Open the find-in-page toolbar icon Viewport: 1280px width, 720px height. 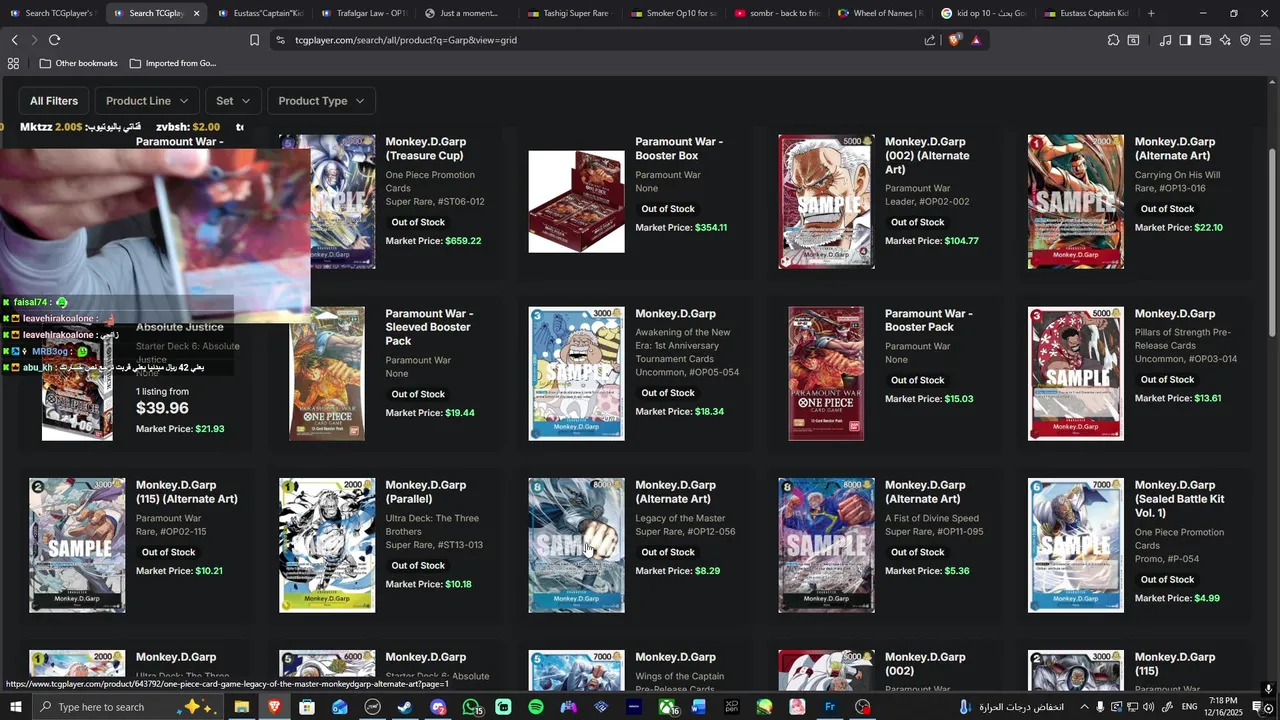coord(1133,40)
